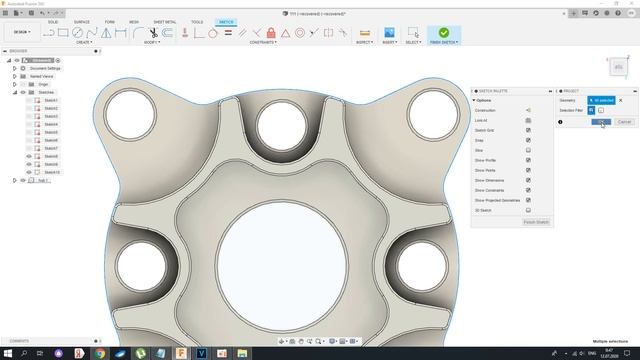
Task: Select the Line sketch tool
Action: [x=49, y=33]
